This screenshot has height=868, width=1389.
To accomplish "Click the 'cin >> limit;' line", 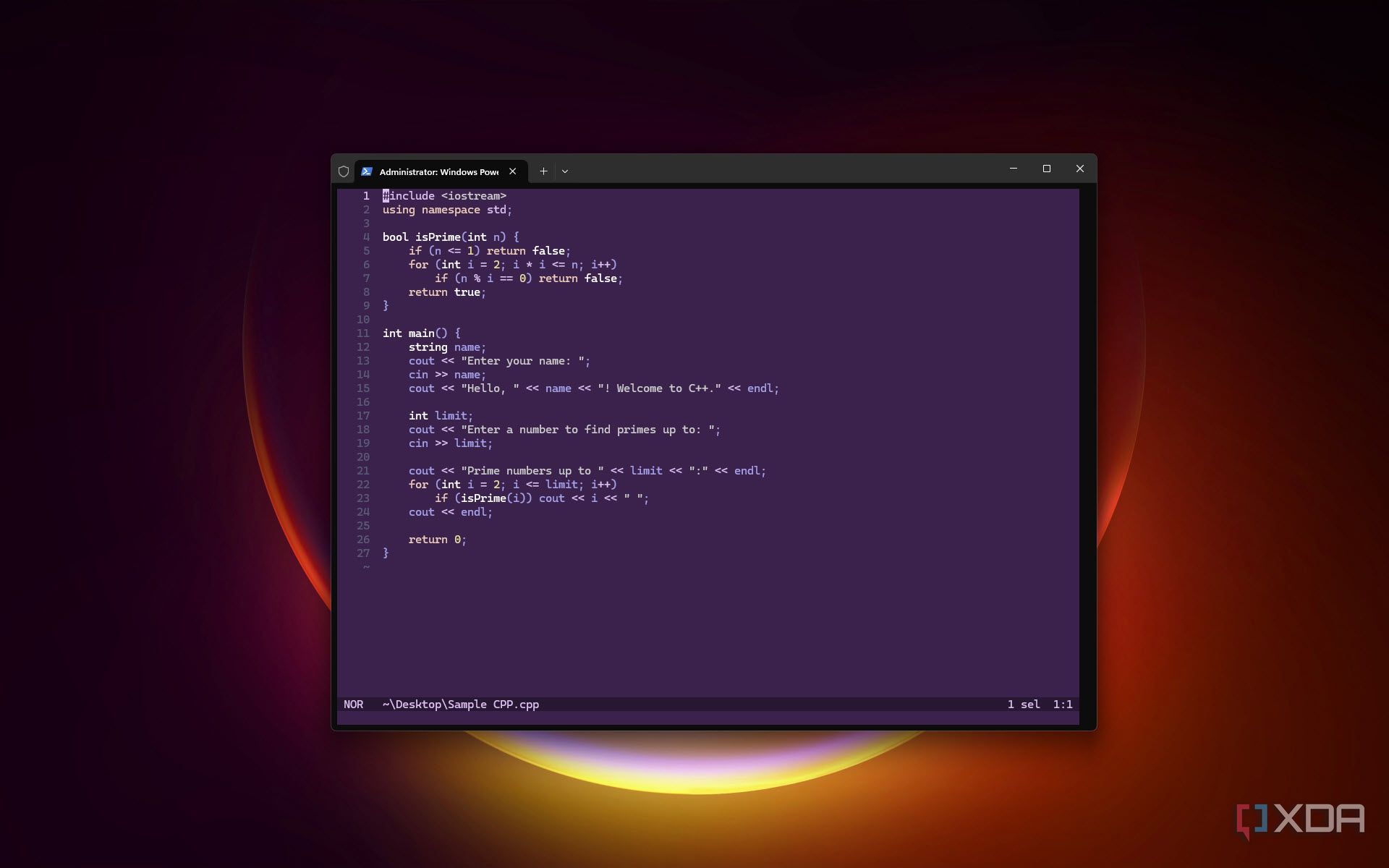I will tap(451, 443).
